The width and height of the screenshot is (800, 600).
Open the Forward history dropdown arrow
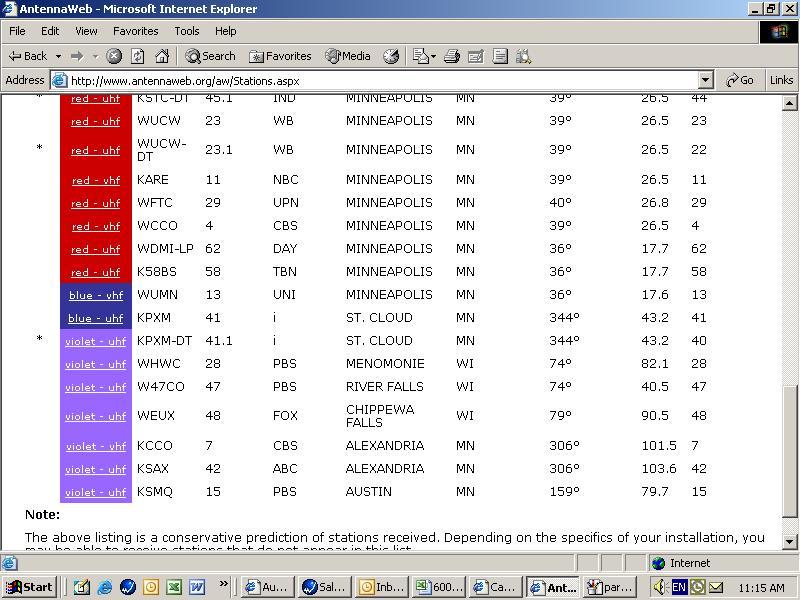95,56
